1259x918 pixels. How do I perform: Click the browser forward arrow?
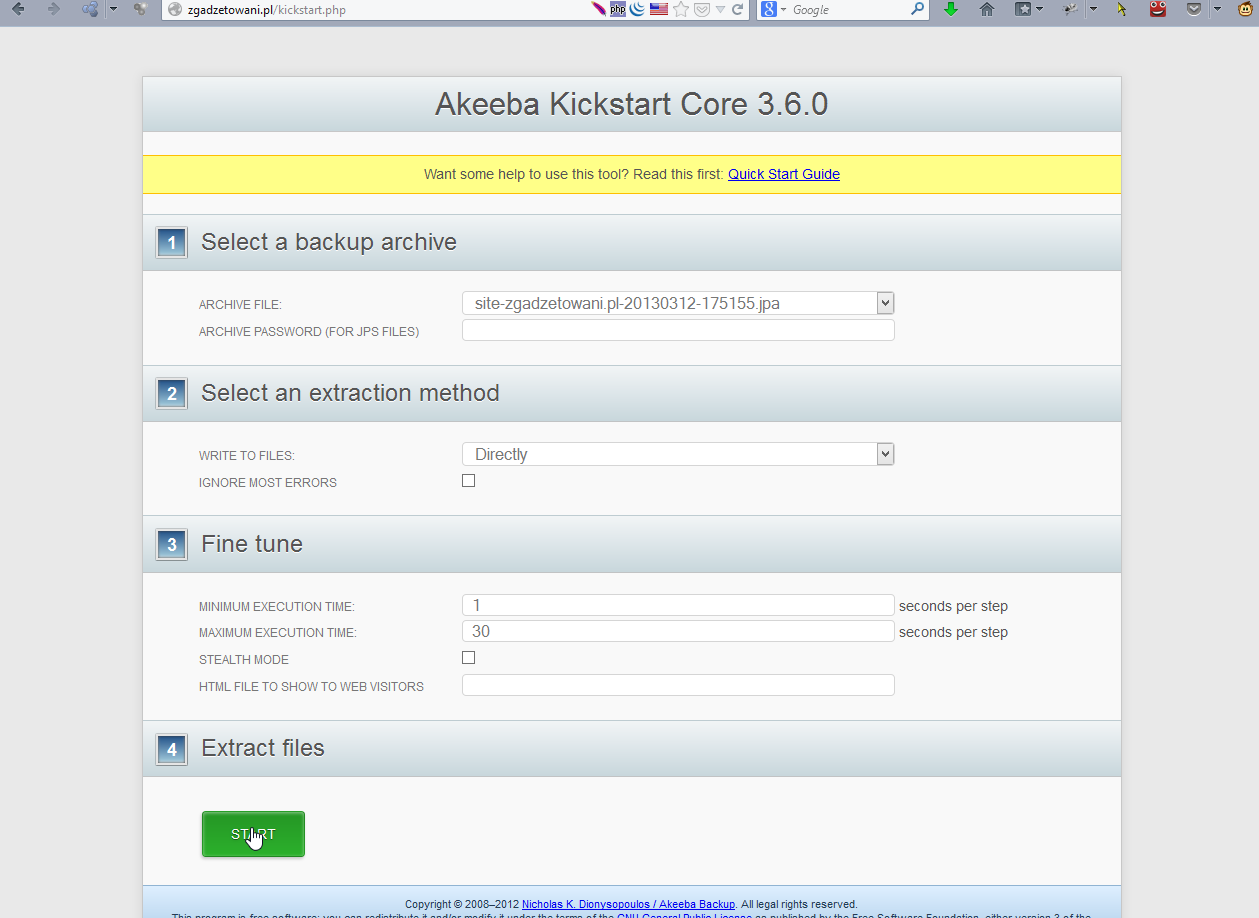[53, 9]
